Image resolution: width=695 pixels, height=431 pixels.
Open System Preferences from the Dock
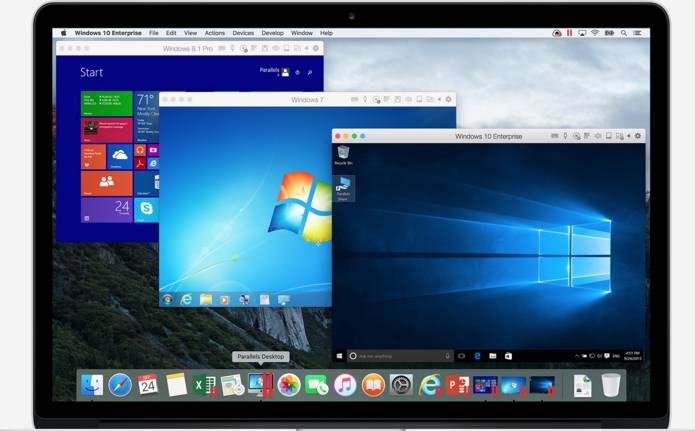[x=401, y=385]
